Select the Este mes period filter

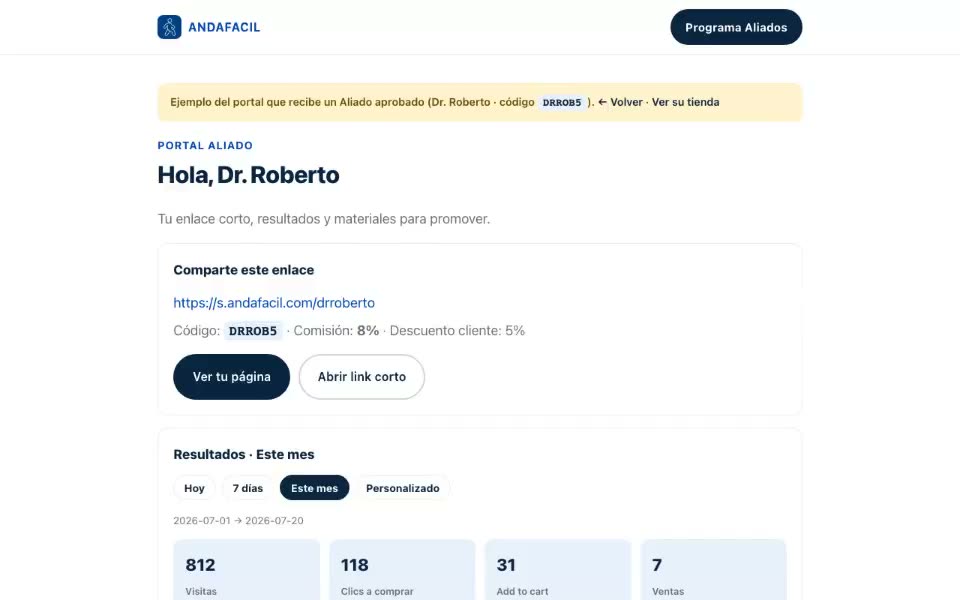pos(314,488)
